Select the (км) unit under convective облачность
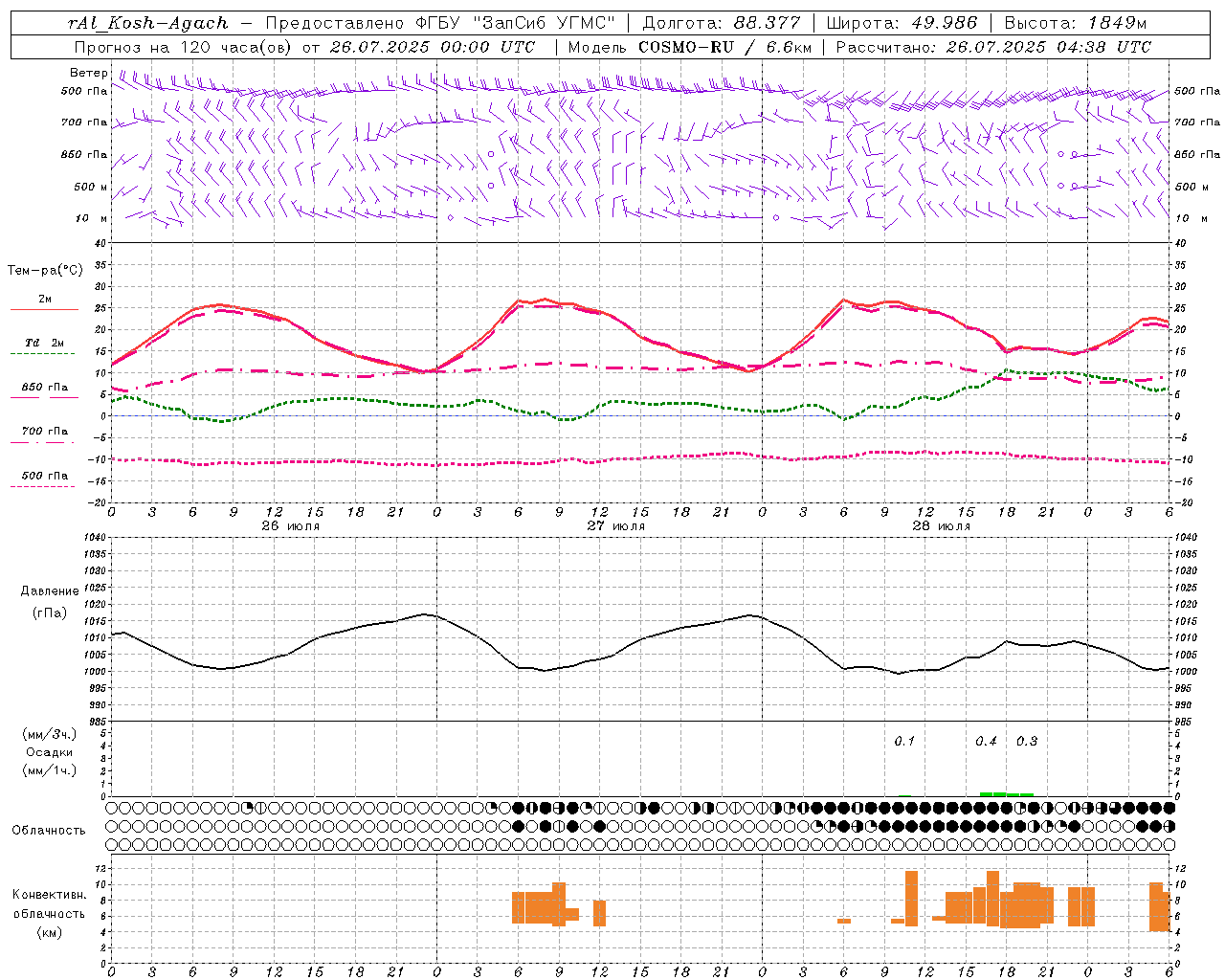The width and height of the screenshot is (1225, 980). click(x=50, y=932)
